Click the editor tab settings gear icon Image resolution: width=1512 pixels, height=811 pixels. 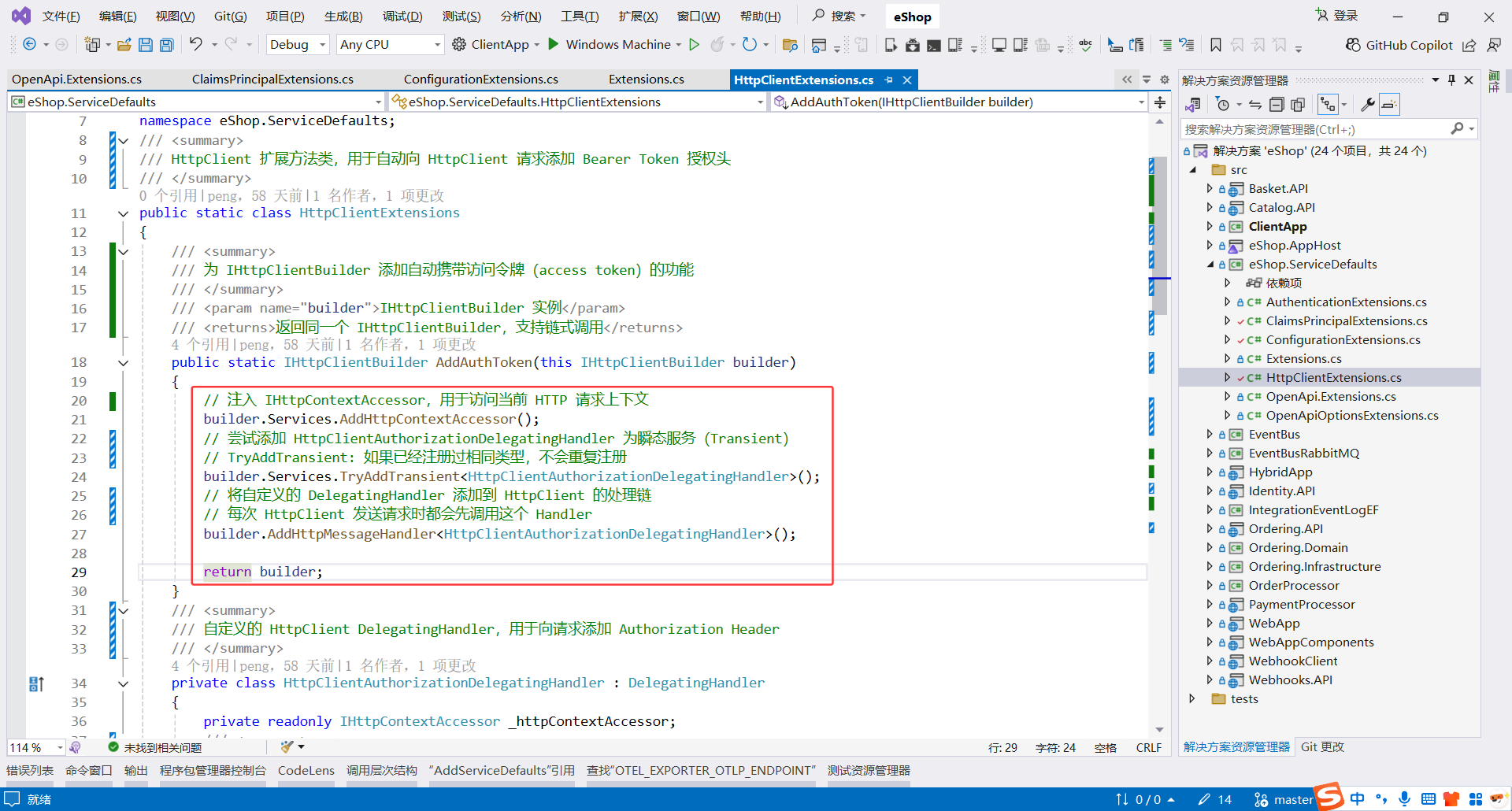point(1165,80)
